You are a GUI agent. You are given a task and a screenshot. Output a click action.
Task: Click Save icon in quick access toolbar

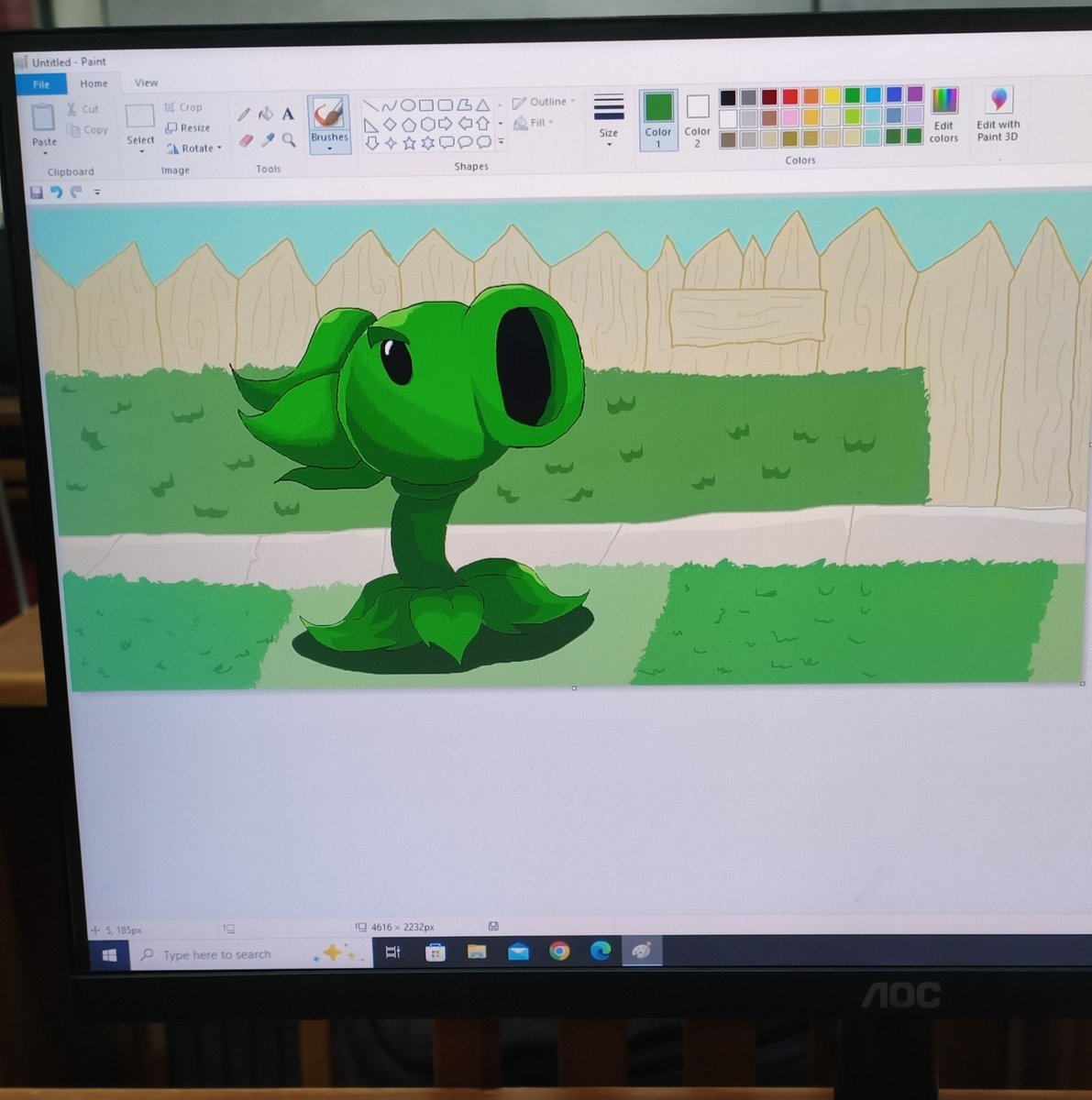pos(37,192)
